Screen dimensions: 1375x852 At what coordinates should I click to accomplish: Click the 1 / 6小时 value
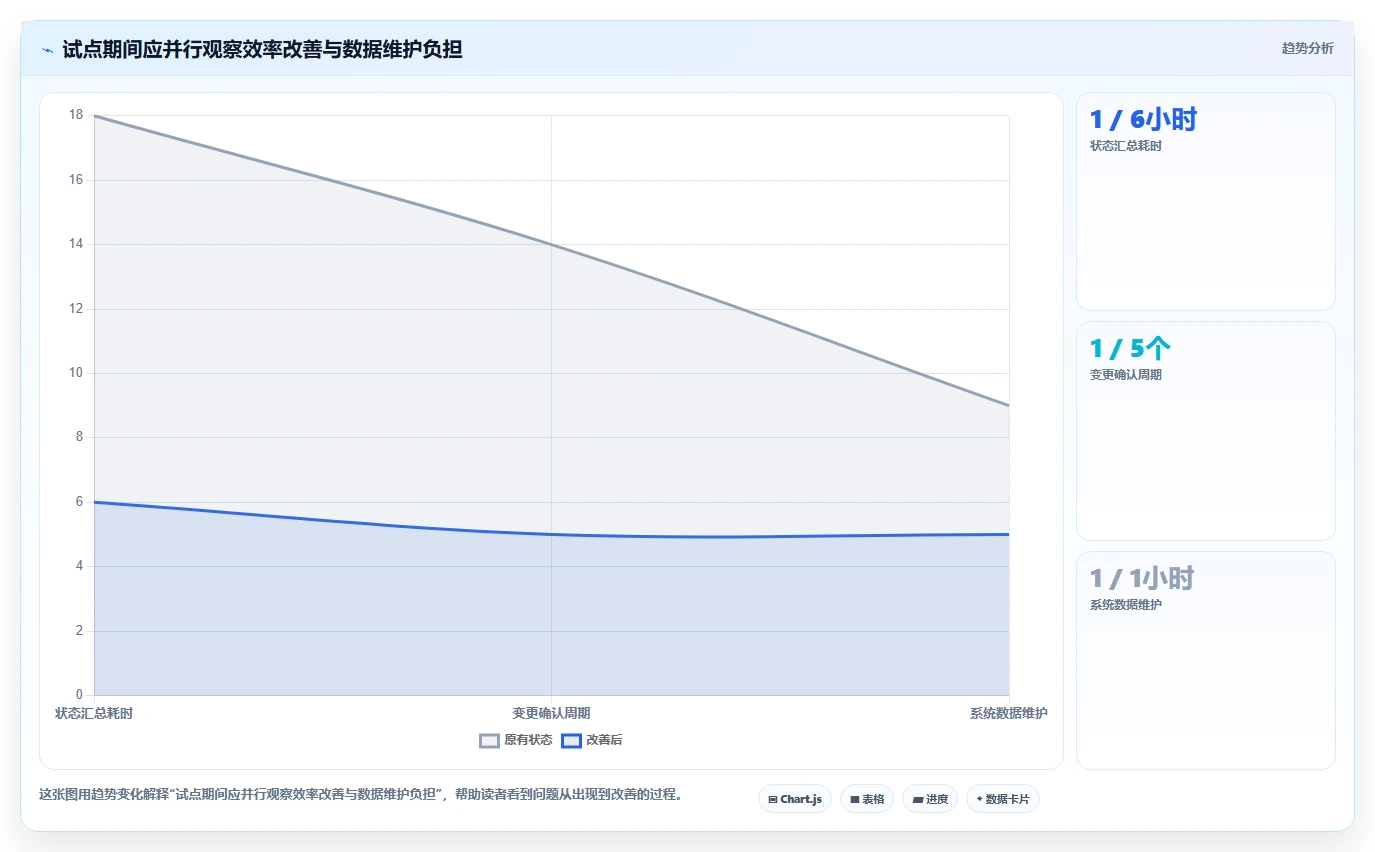(x=1143, y=120)
